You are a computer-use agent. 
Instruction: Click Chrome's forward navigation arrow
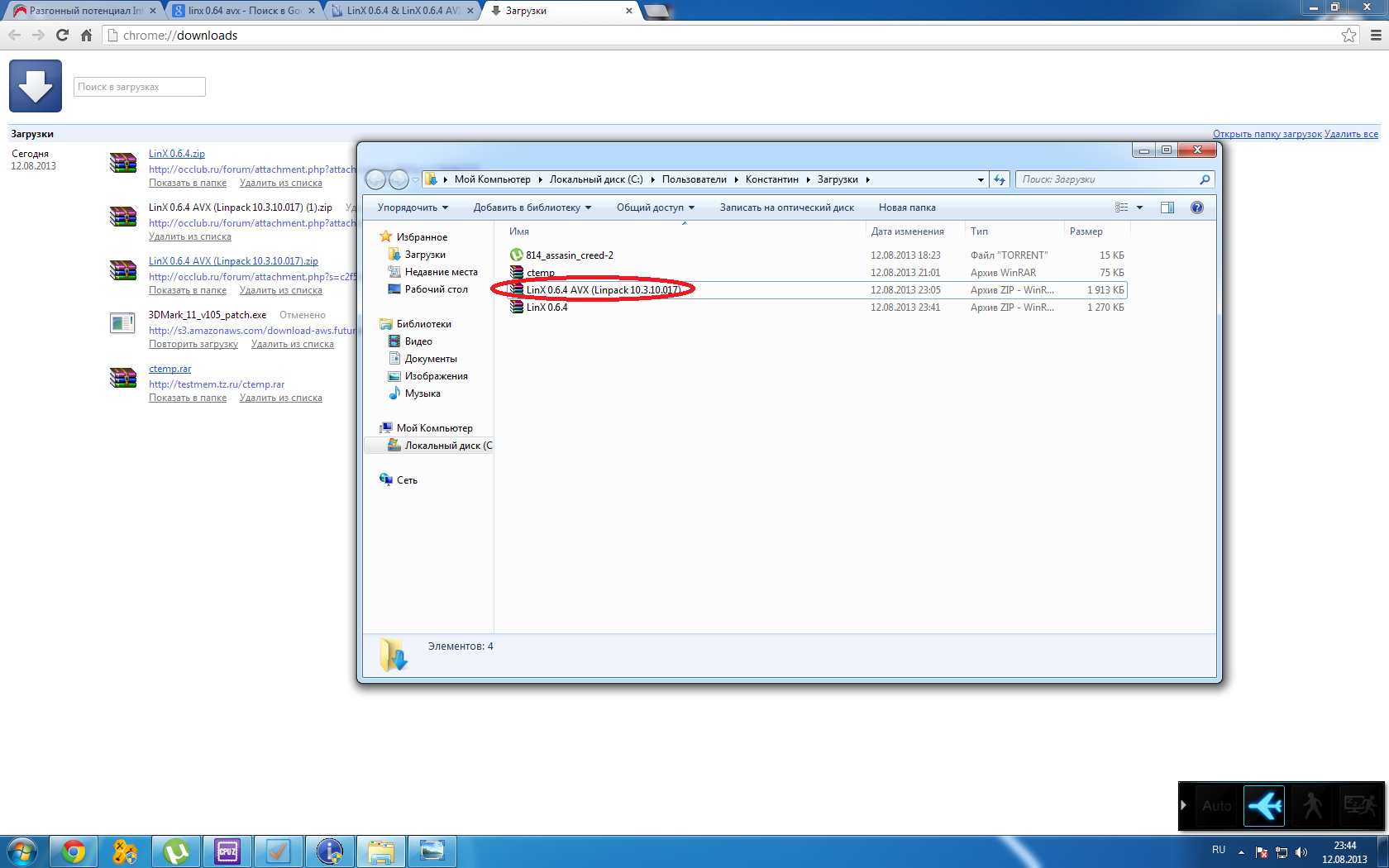38,35
